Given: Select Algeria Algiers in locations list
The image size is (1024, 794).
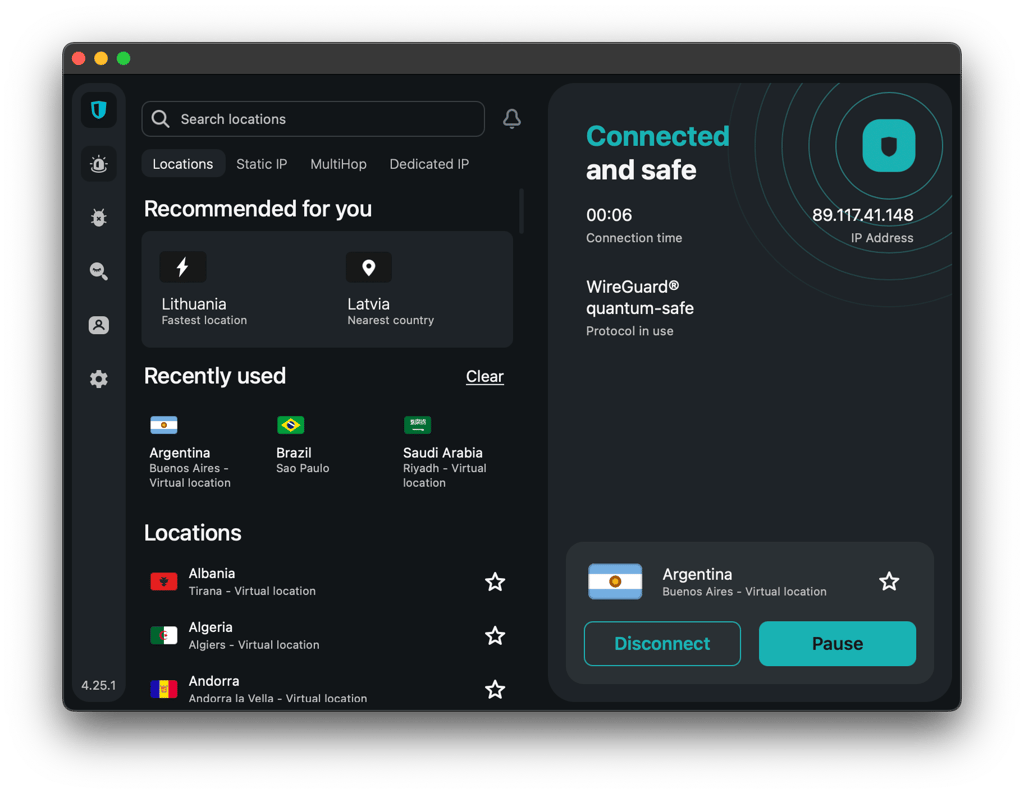Looking at the screenshot, I should [327, 635].
